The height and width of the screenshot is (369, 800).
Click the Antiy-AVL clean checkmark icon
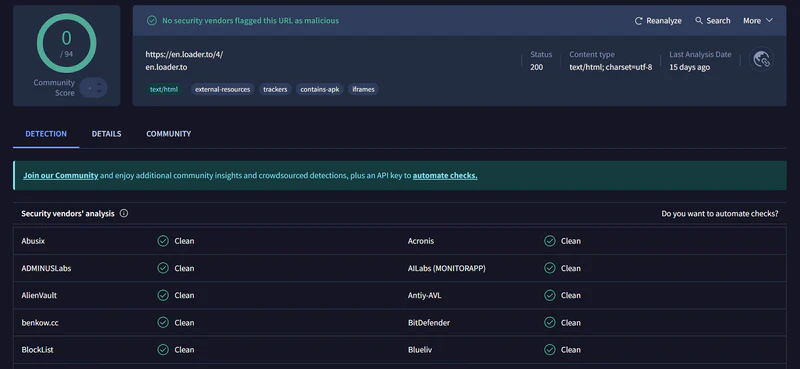click(x=549, y=295)
